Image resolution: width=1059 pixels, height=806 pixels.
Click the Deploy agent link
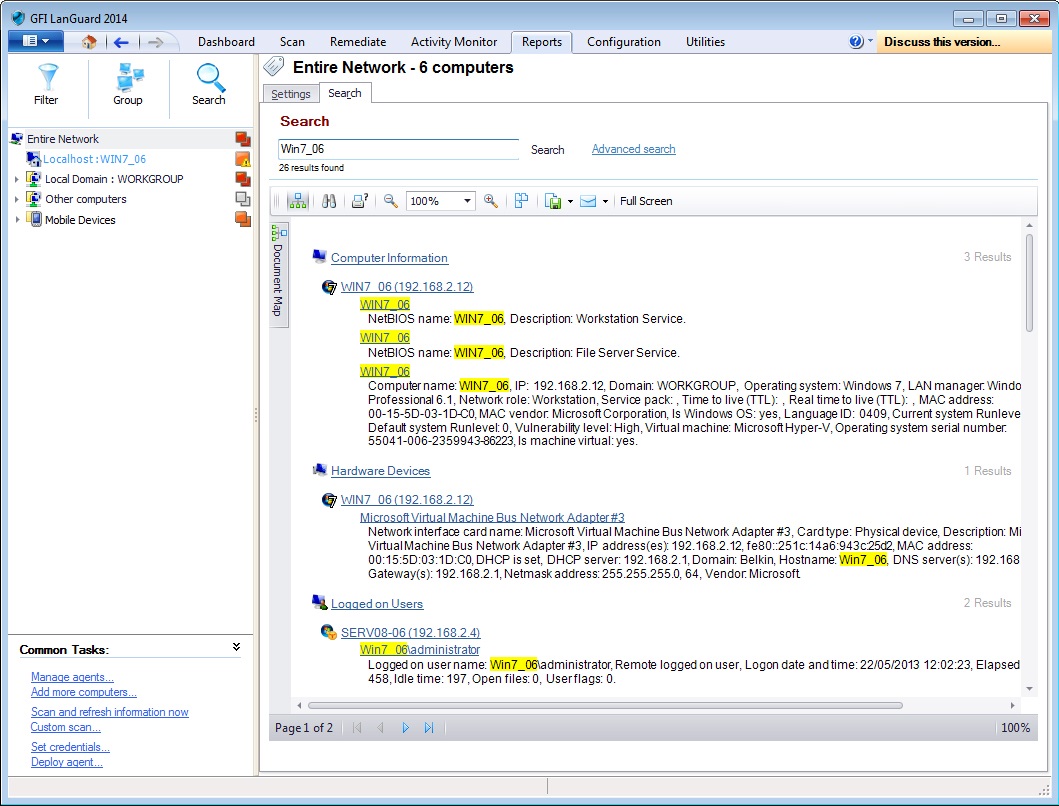click(67, 762)
